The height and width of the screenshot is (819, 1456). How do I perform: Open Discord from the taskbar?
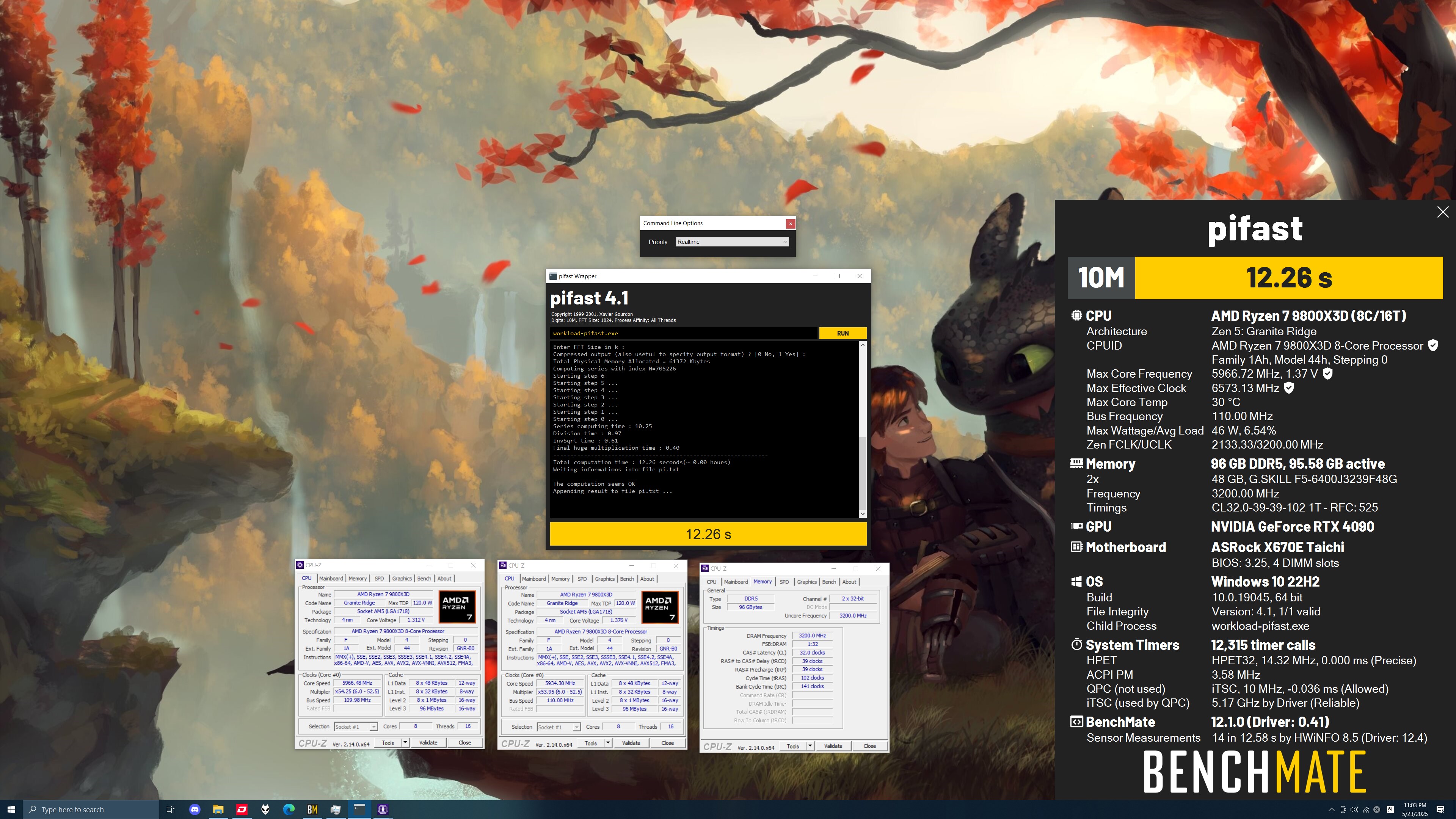click(195, 810)
